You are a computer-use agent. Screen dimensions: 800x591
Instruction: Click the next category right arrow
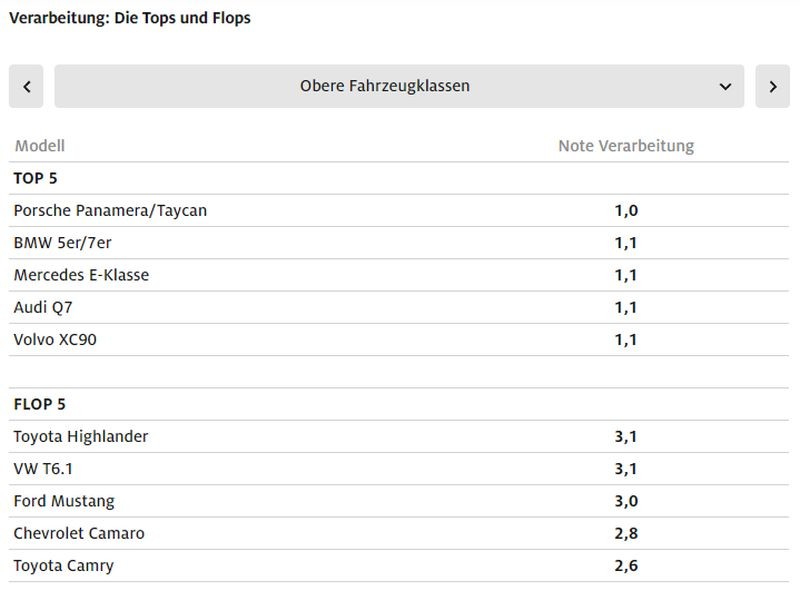pyautogui.click(x=772, y=86)
